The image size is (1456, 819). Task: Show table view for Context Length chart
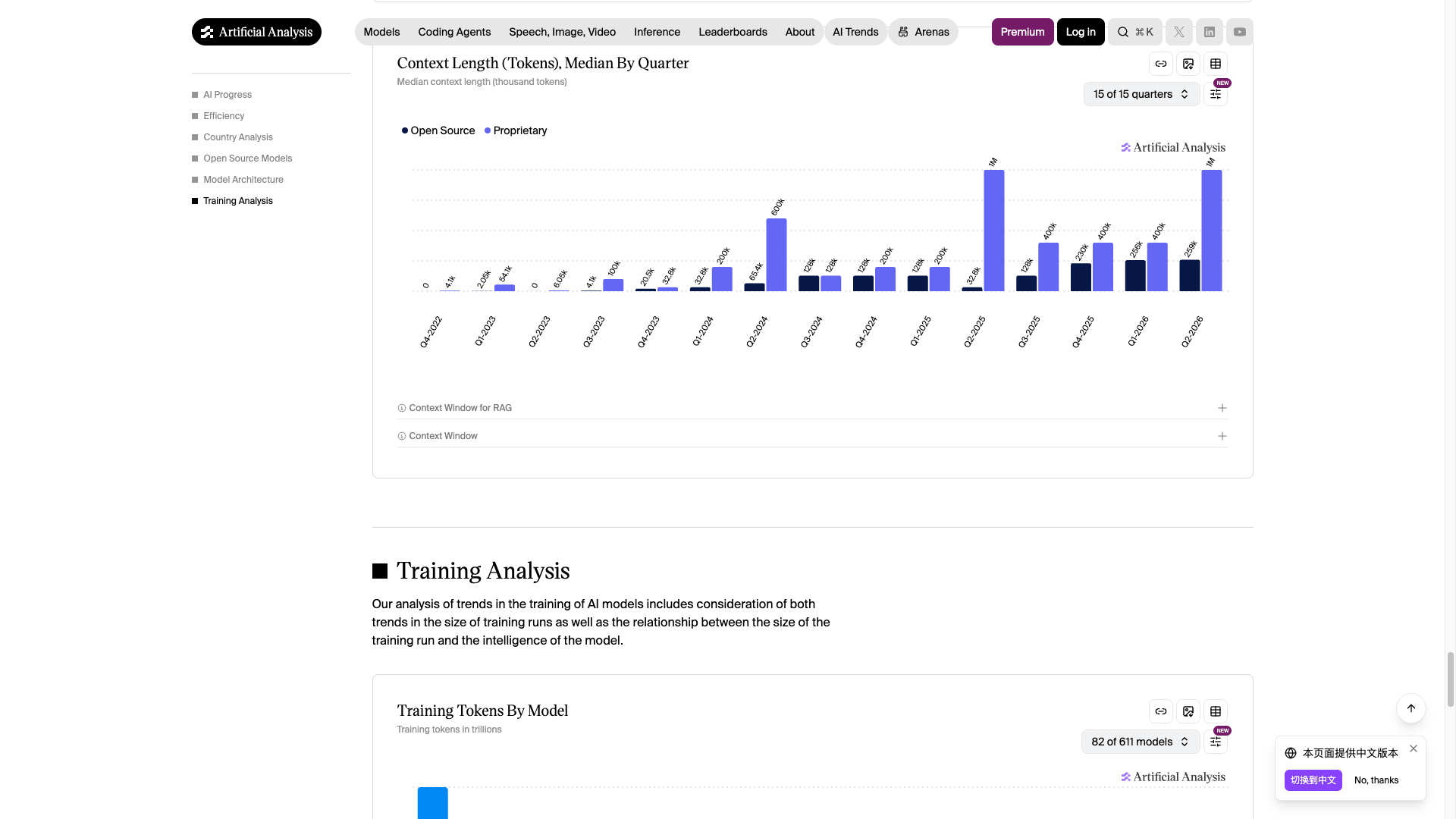point(1216,64)
